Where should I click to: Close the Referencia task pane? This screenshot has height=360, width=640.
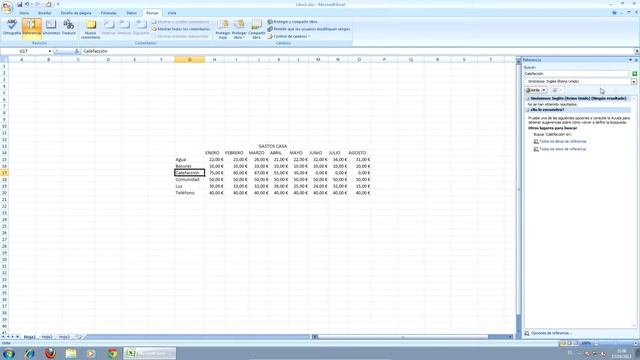[636, 60]
